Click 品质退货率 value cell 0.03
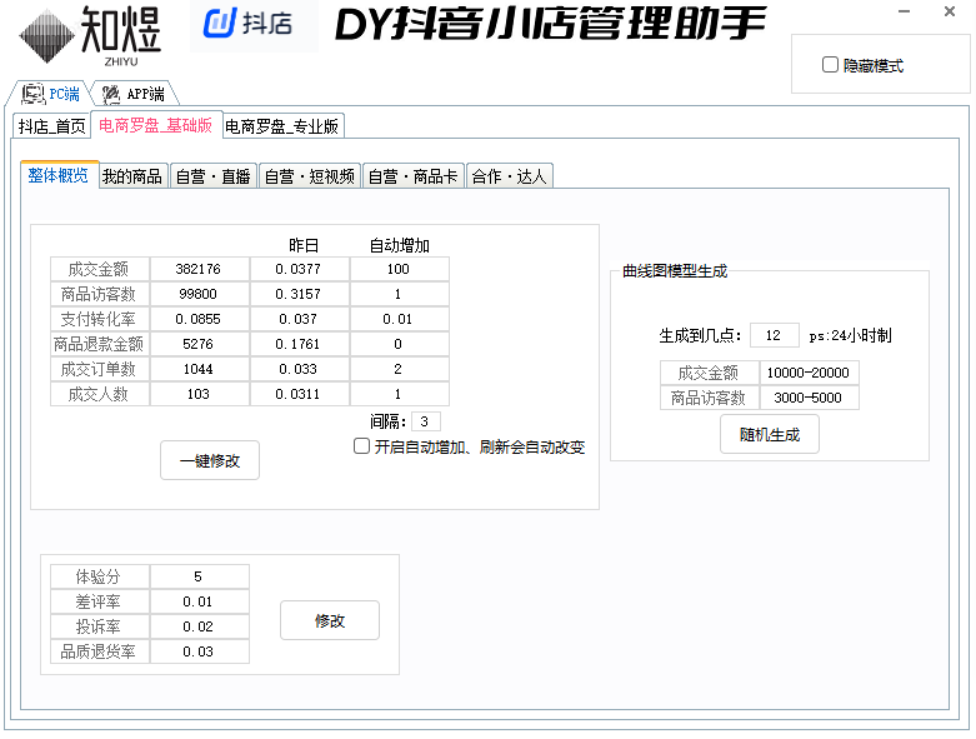The width and height of the screenshot is (976, 739). (x=200, y=651)
